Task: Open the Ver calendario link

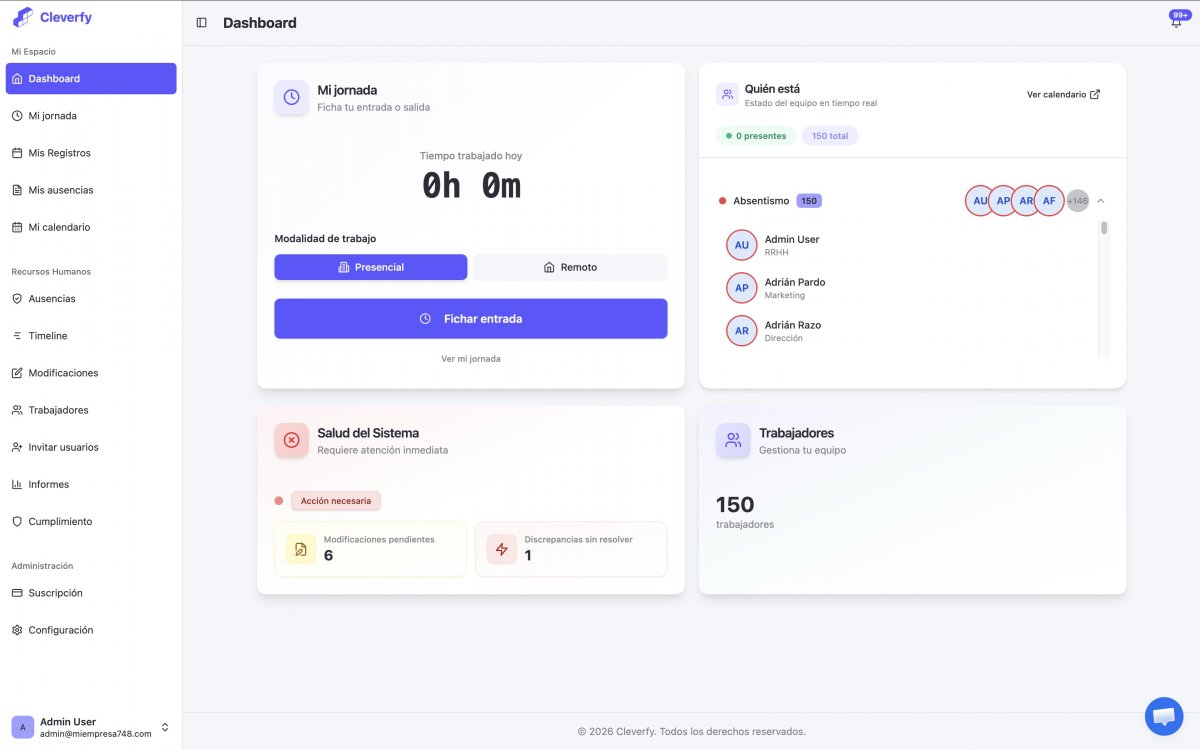Action: tap(1063, 95)
